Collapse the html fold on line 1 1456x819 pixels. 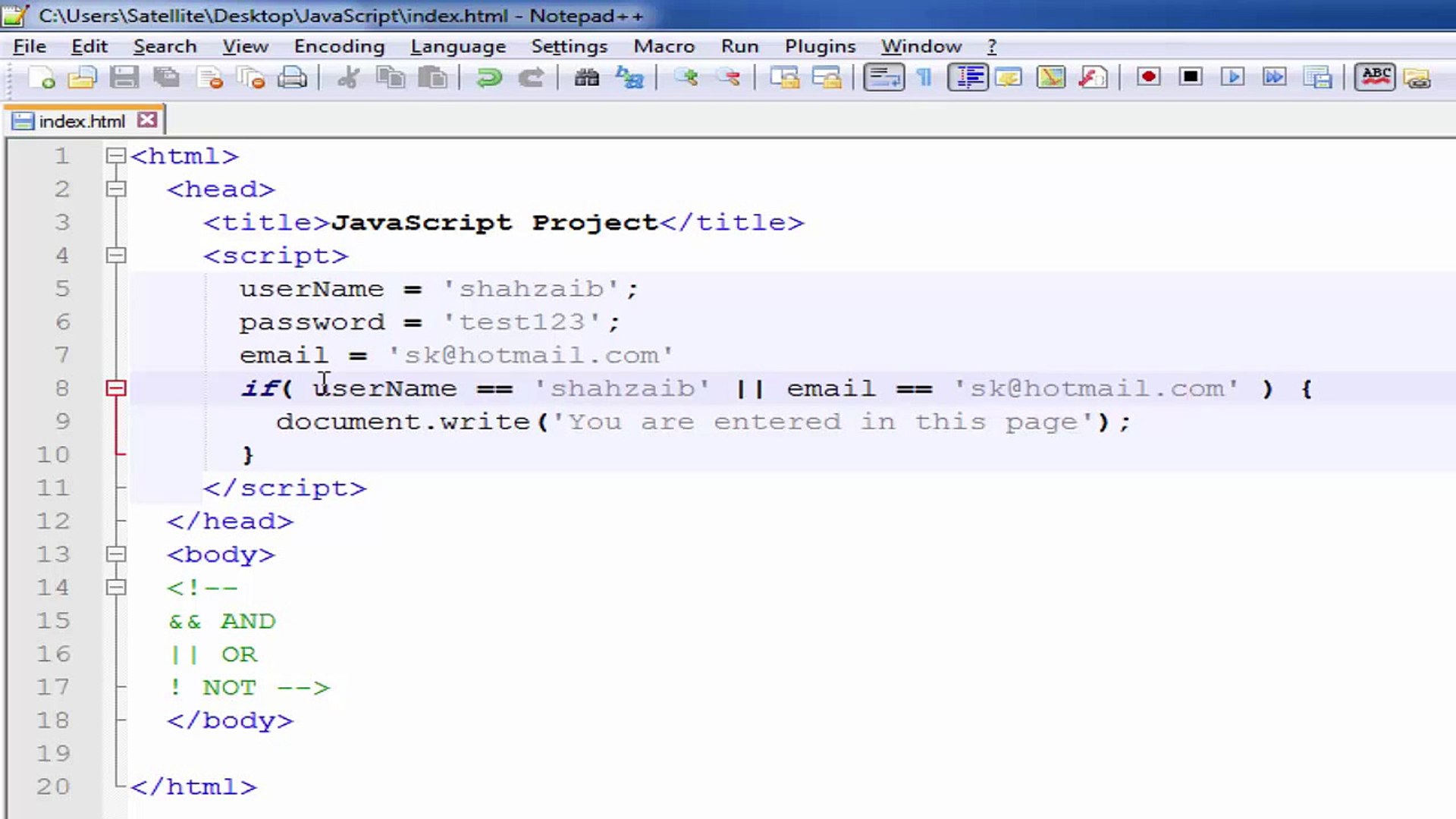click(x=116, y=156)
